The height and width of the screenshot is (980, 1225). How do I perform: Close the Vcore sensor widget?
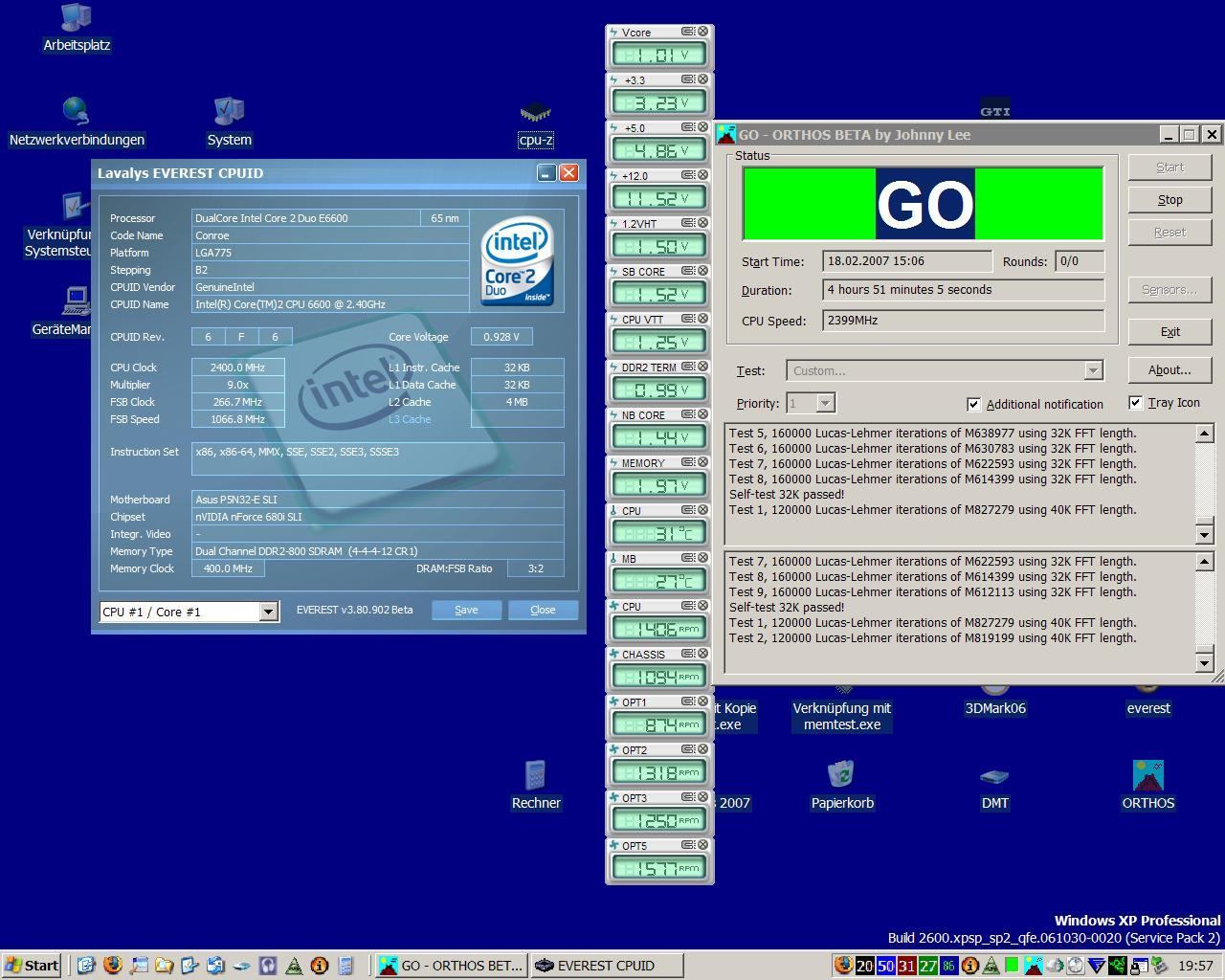tap(702, 32)
